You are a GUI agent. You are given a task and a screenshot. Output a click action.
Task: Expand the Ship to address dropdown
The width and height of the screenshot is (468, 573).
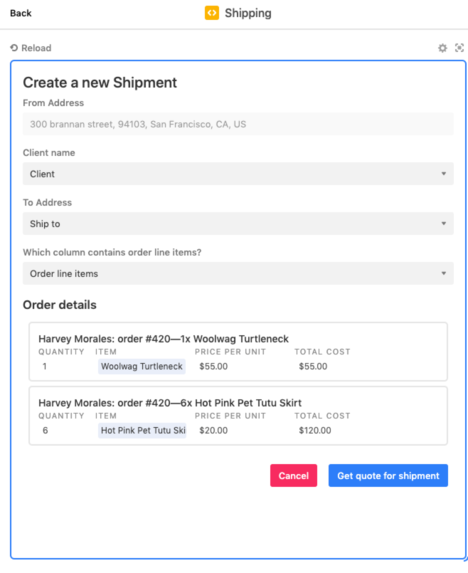(x=238, y=224)
